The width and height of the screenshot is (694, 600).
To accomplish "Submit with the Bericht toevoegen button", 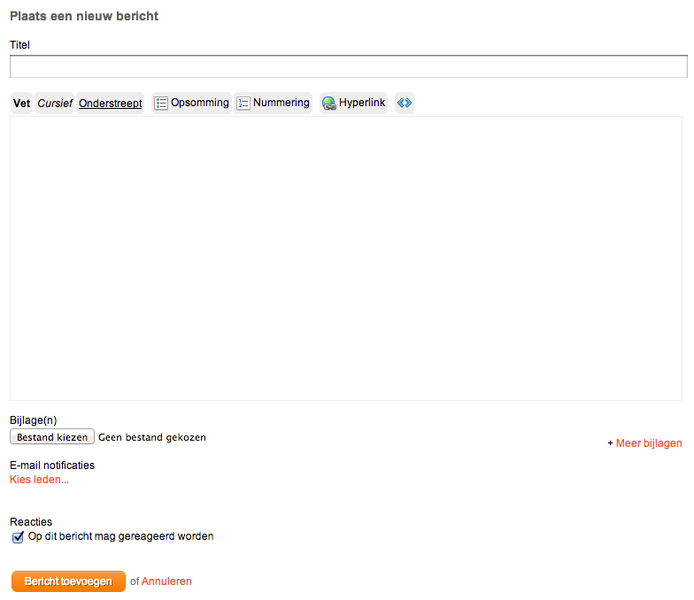I will pyautogui.click(x=69, y=581).
